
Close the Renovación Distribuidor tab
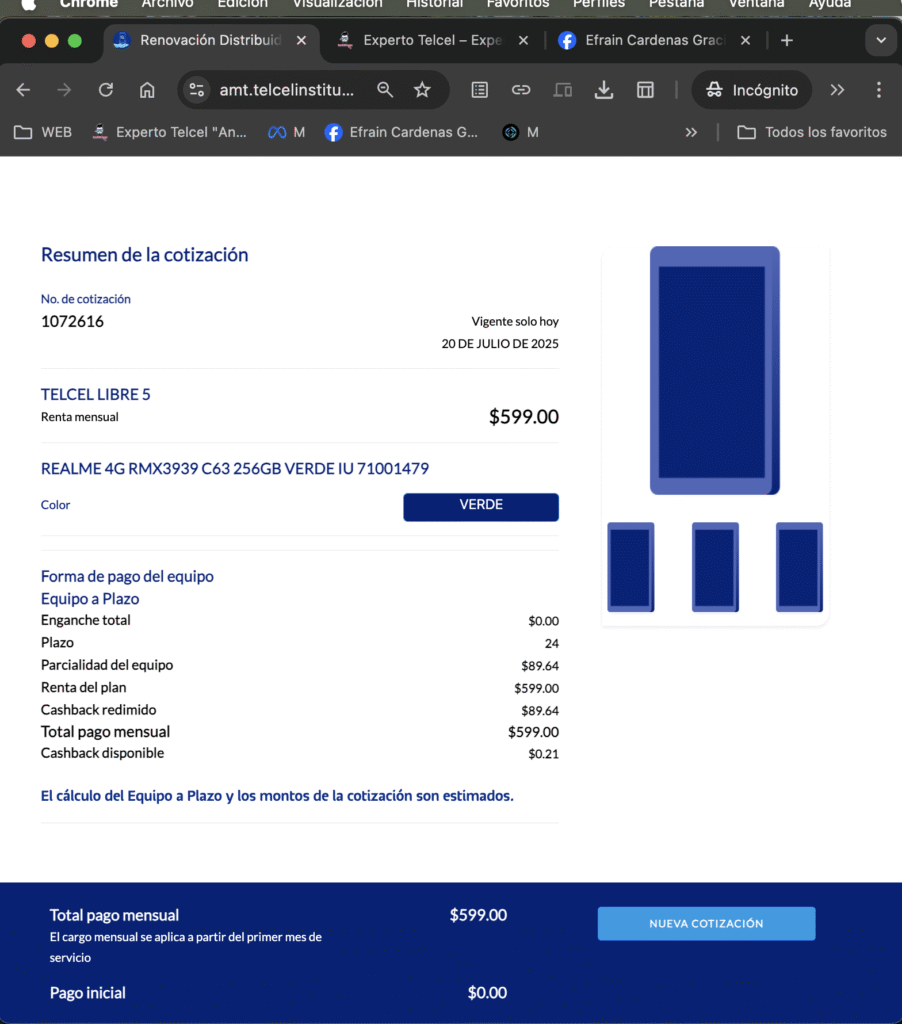pos(301,40)
